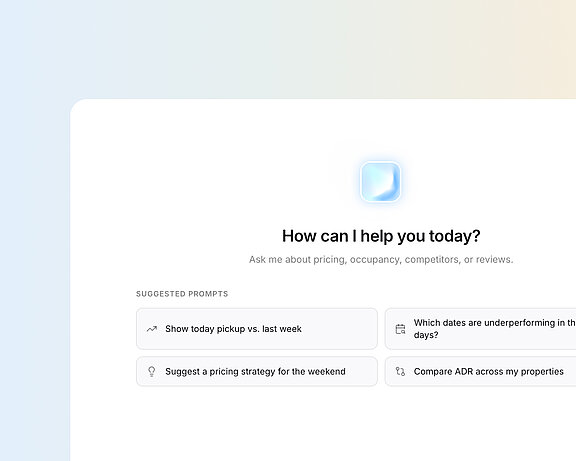The image size is (576, 461).
Task: Pick "Suggest a pricing strategy for the weekend"
Action: coord(257,371)
